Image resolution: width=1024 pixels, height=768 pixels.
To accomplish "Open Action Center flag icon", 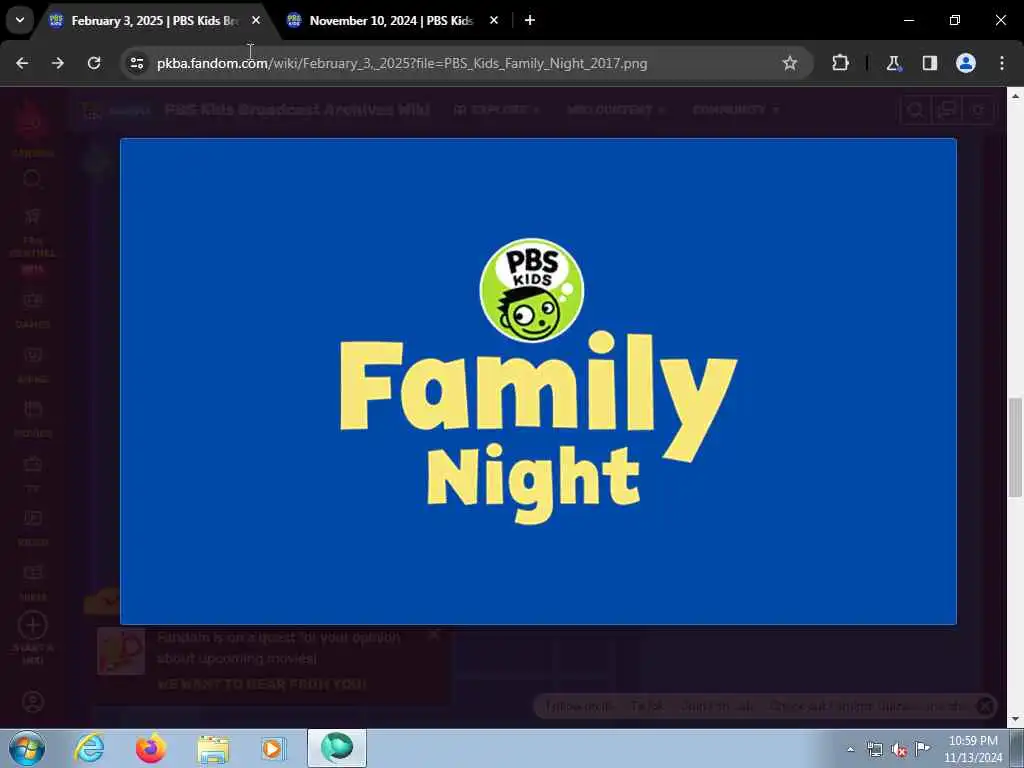I will tap(923, 748).
